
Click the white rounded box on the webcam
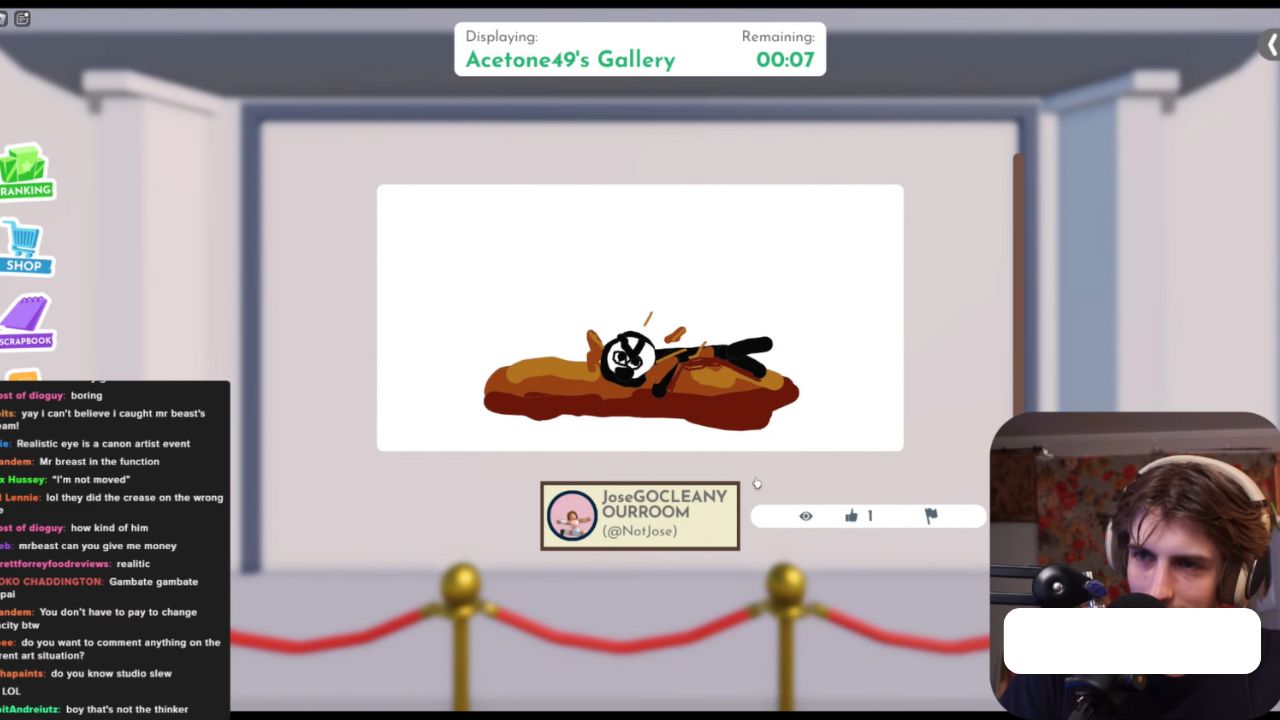(1132, 641)
